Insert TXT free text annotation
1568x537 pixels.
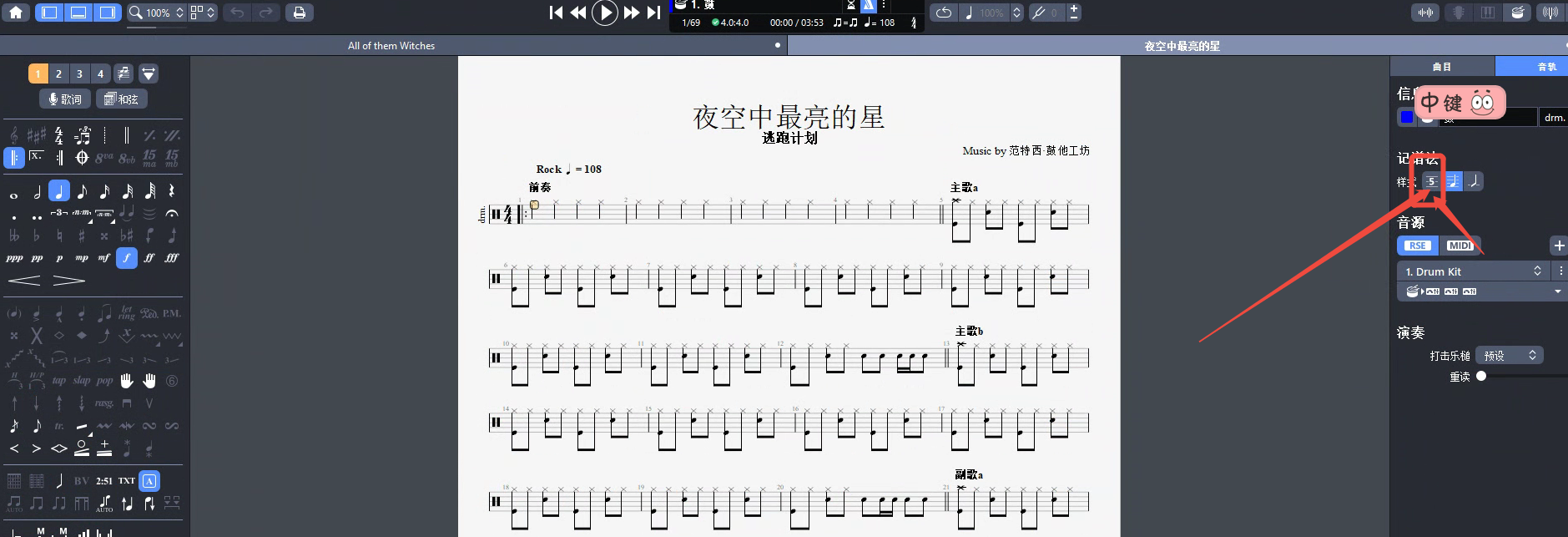coord(126,480)
